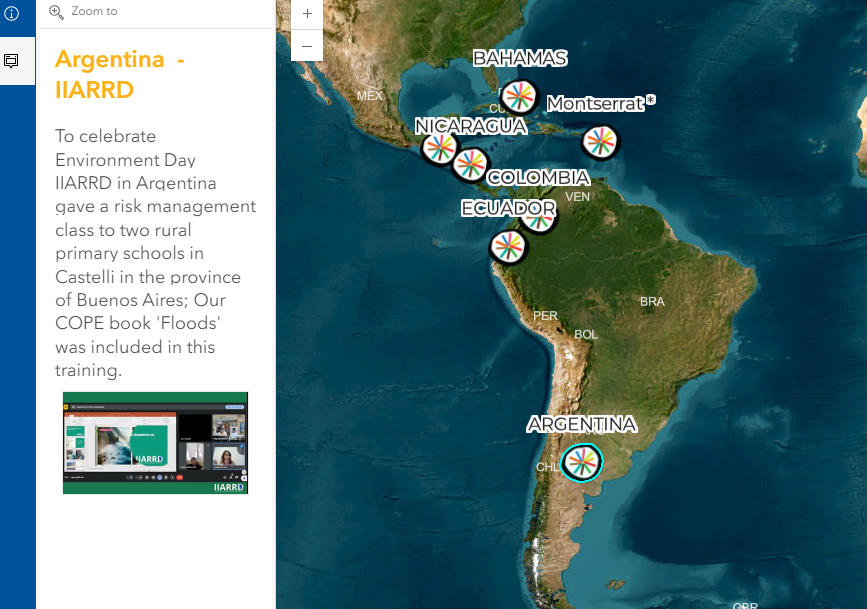The height and width of the screenshot is (609, 867).
Task: Click the ARGENTINA map label
Action: tap(581, 424)
